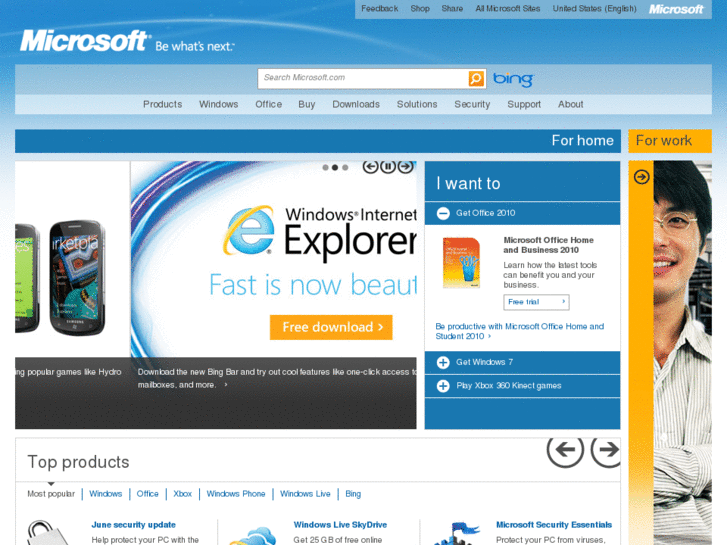Viewport: 727px width, 545px height.
Task: Click the Free download button
Action: [331, 327]
